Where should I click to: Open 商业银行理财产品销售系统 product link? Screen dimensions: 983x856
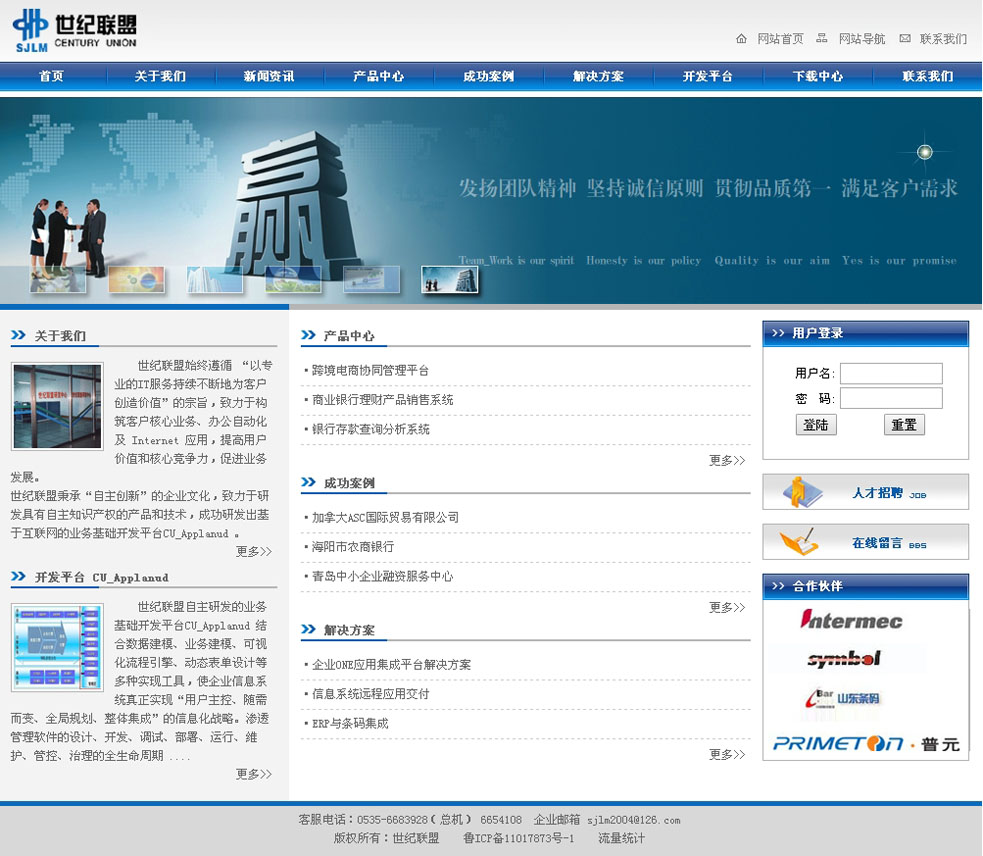click(x=382, y=400)
